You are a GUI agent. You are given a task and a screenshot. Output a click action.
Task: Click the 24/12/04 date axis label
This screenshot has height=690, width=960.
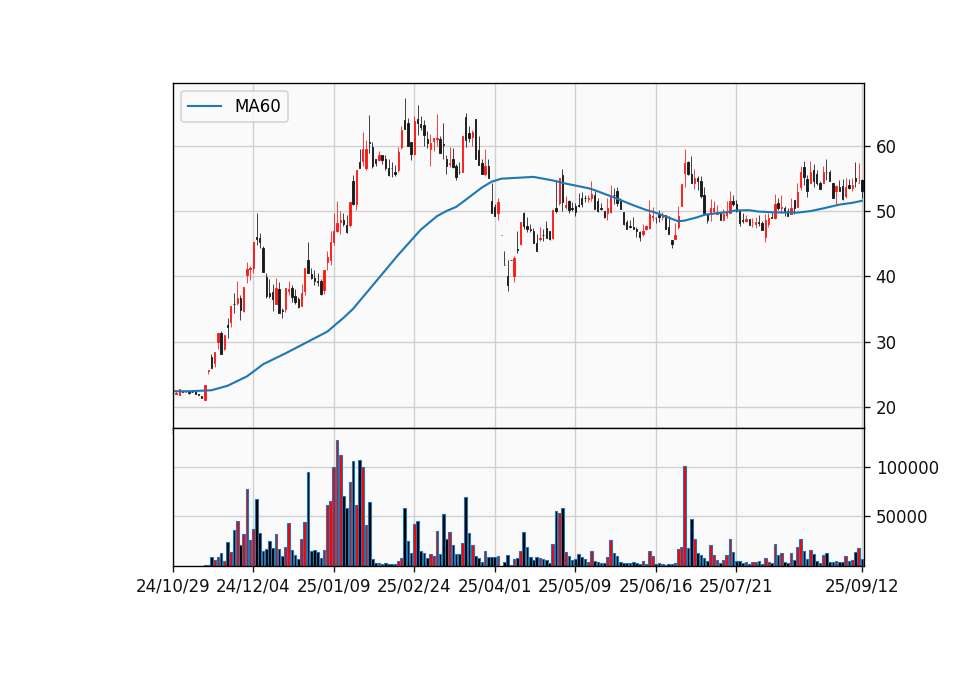(x=253, y=586)
